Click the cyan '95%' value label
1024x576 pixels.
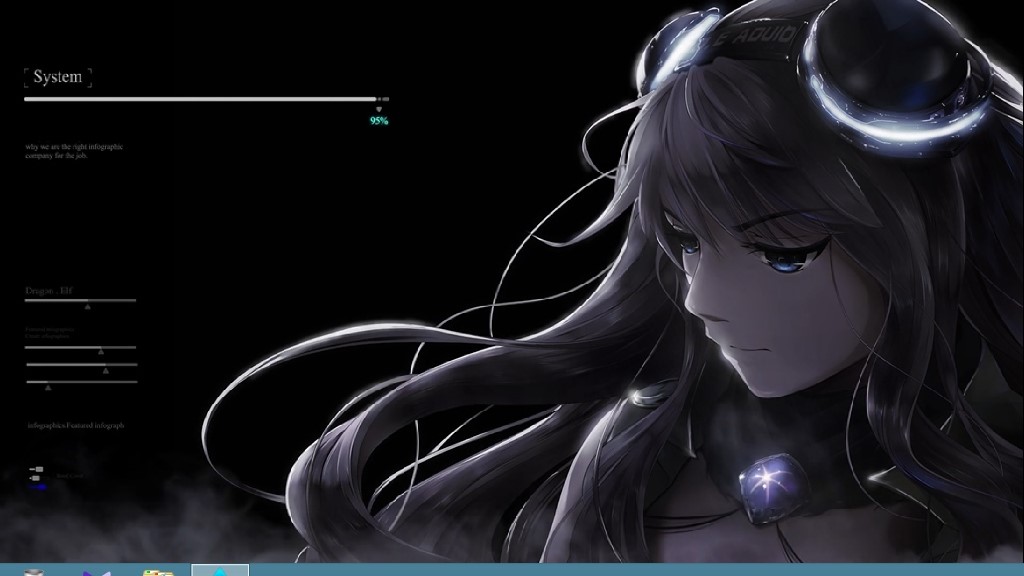tap(379, 121)
